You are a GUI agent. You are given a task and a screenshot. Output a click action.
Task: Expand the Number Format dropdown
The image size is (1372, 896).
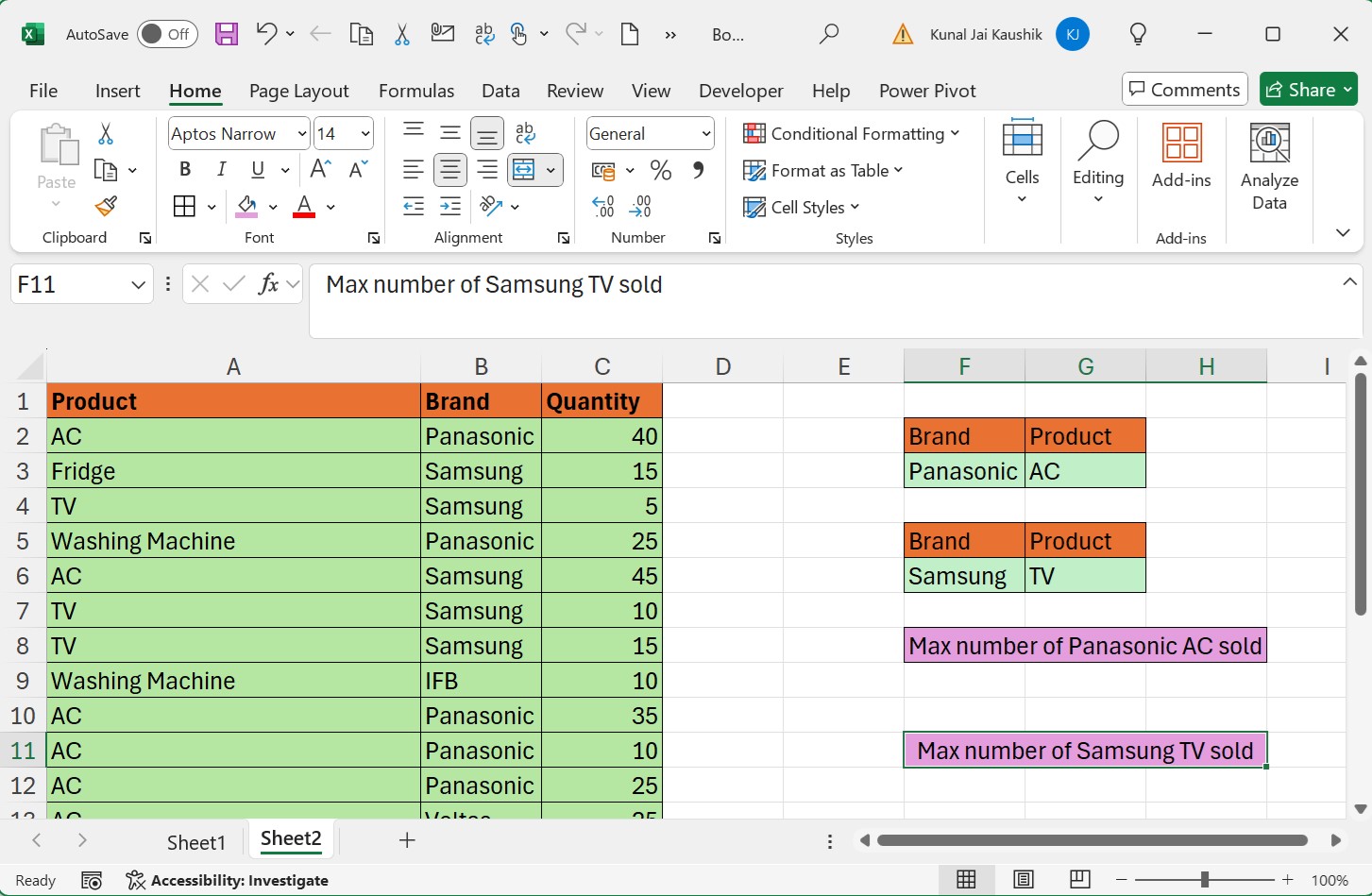[705, 134]
